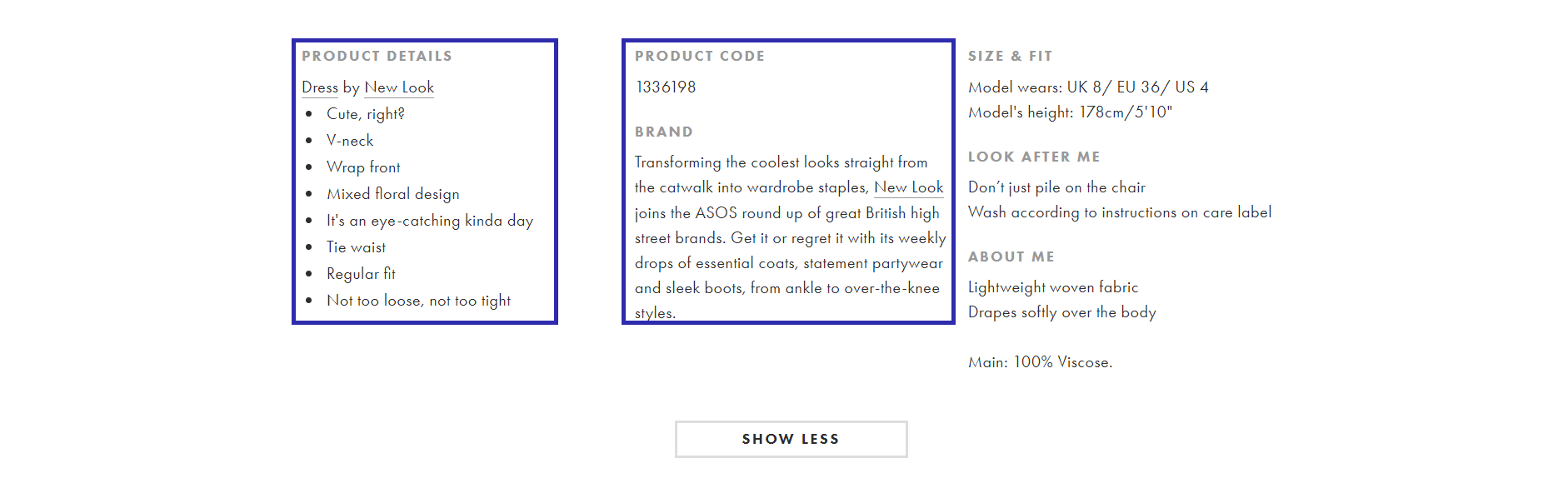Screen dimensions: 1568x498
Task: Select the product code number 1336198
Action: 666,87
